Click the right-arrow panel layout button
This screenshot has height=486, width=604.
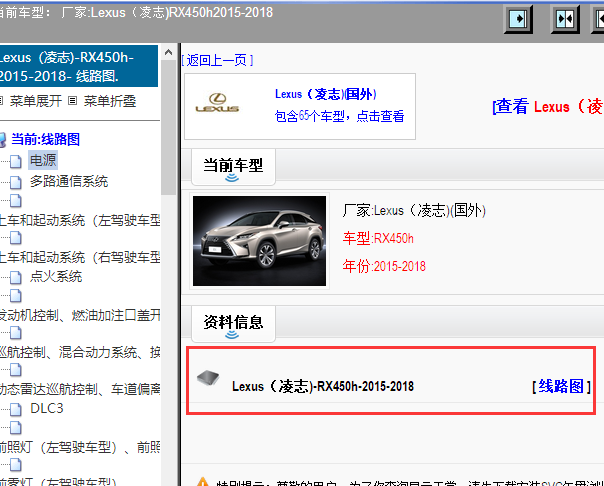point(518,19)
